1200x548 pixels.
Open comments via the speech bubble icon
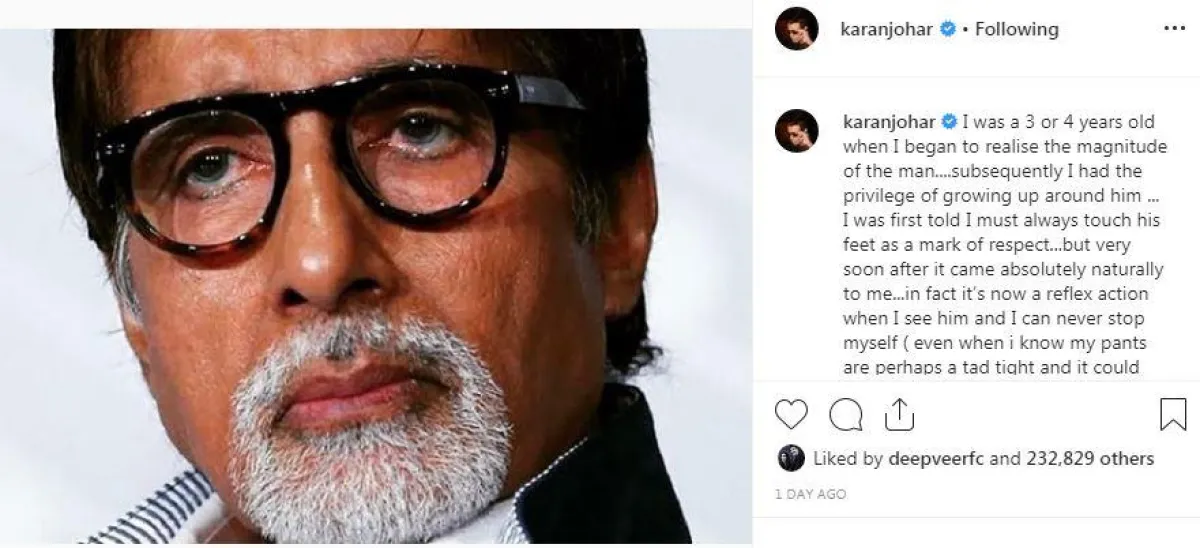point(846,414)
